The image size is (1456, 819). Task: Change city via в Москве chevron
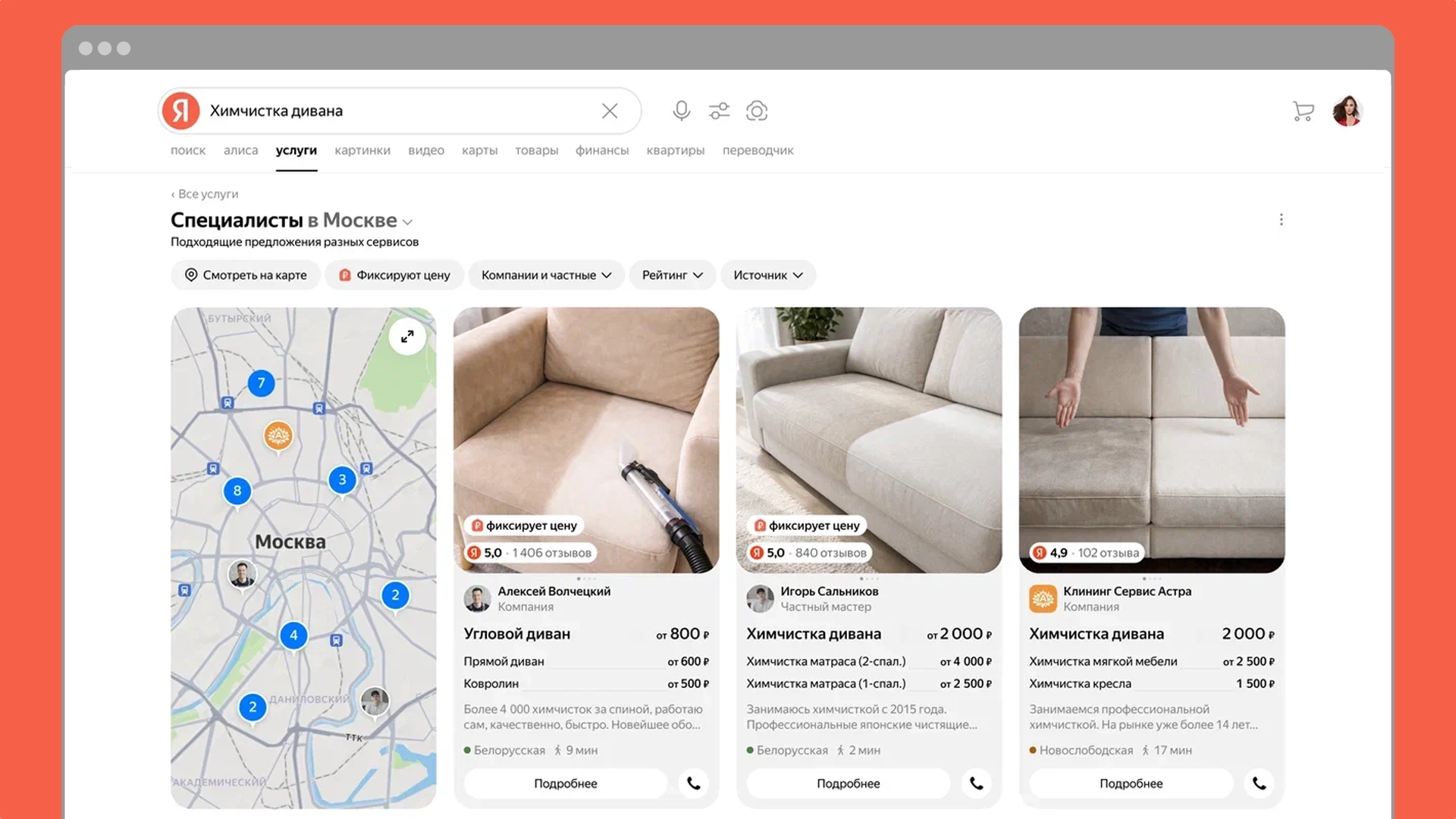[408, 222]
